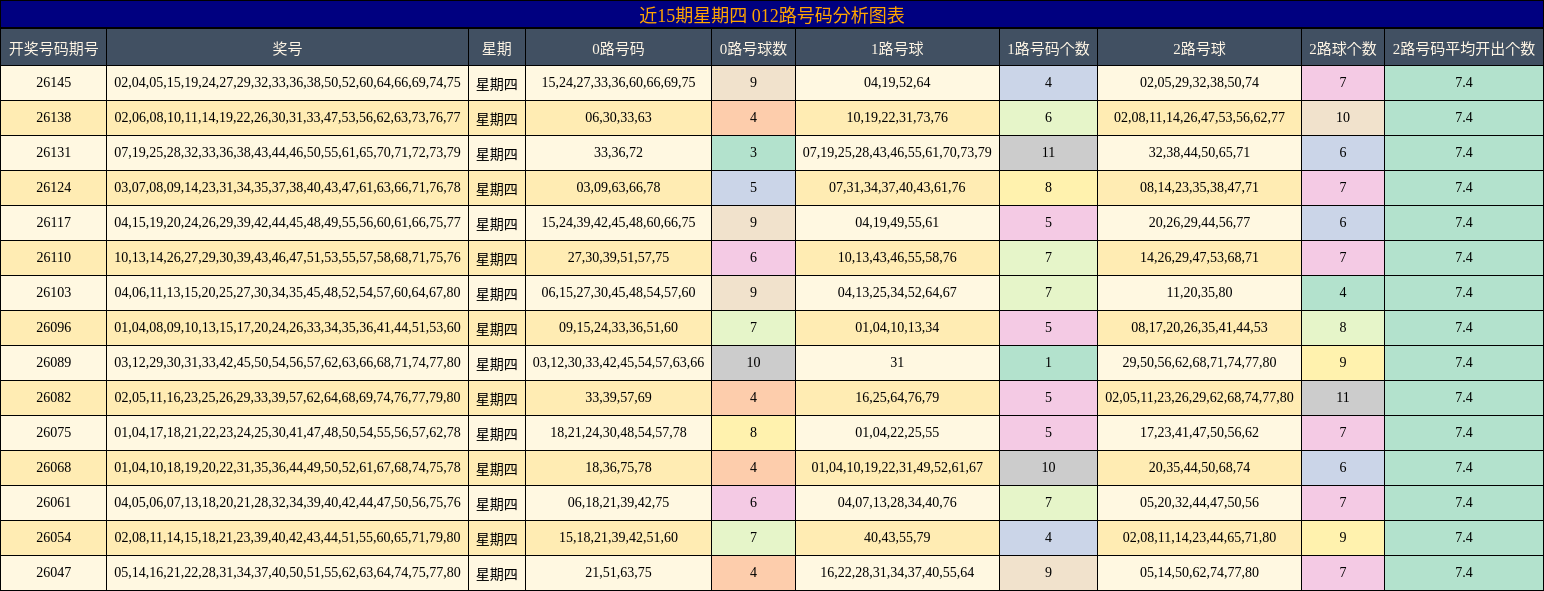Click the 0路号球数 value 3 in row 26131
Viewport: 1544px width, 591px height.
[x=753, y=153]
